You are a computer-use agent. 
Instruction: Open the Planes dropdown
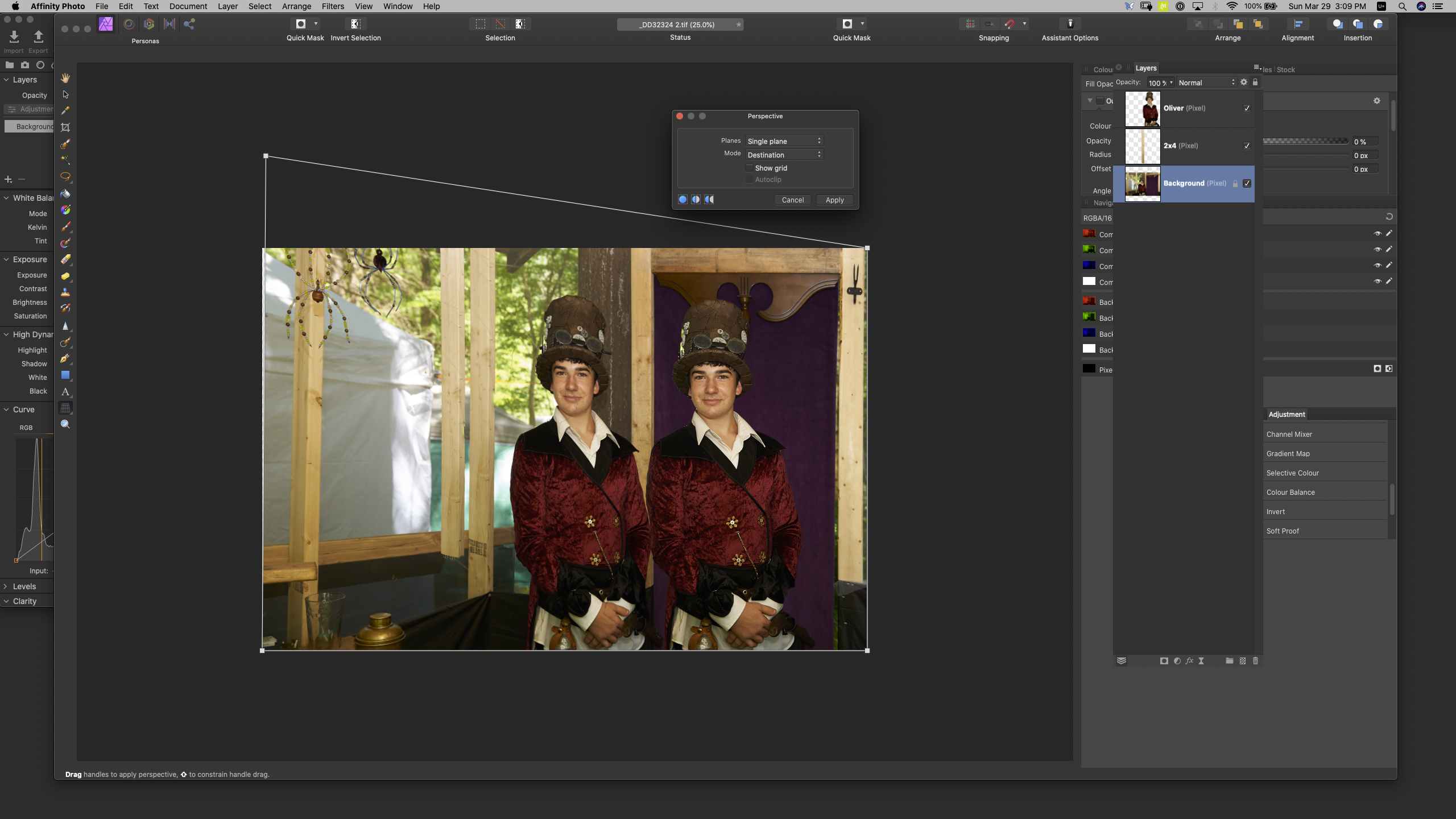[784, 141]
